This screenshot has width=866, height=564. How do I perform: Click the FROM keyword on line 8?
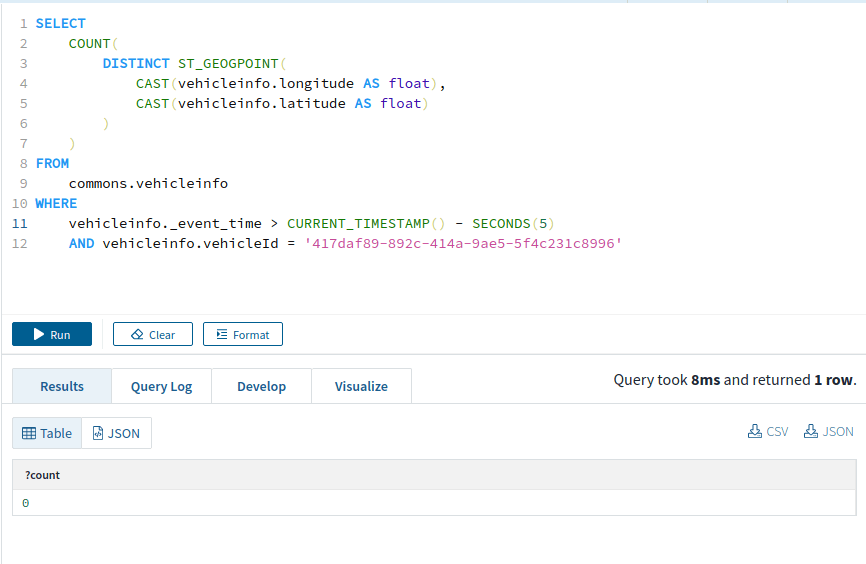52,164
